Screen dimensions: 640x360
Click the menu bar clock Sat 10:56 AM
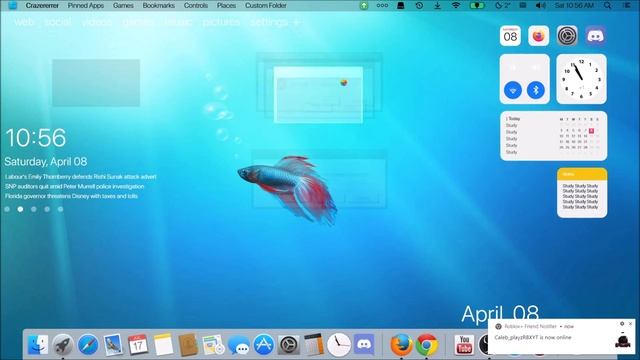(574, 6)
